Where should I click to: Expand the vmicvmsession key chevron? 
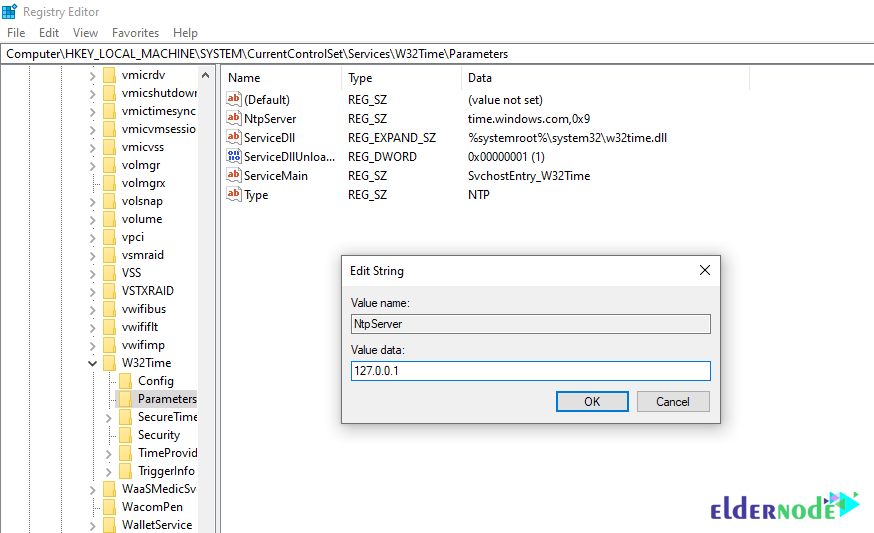pos(93,130)
